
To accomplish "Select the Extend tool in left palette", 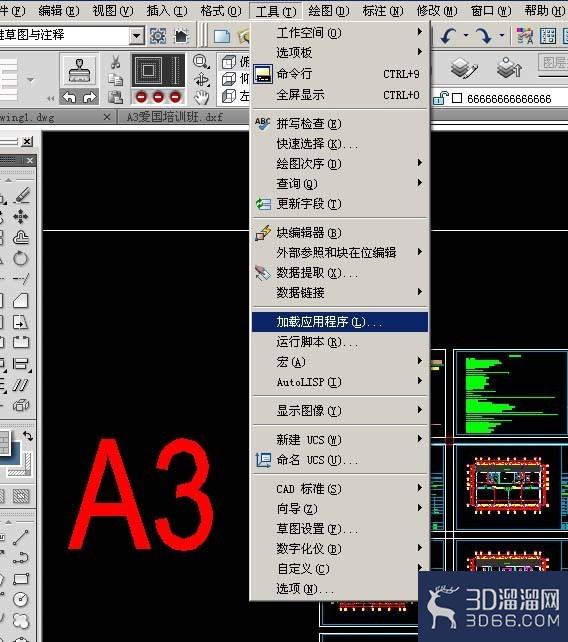I will point(20,279).
